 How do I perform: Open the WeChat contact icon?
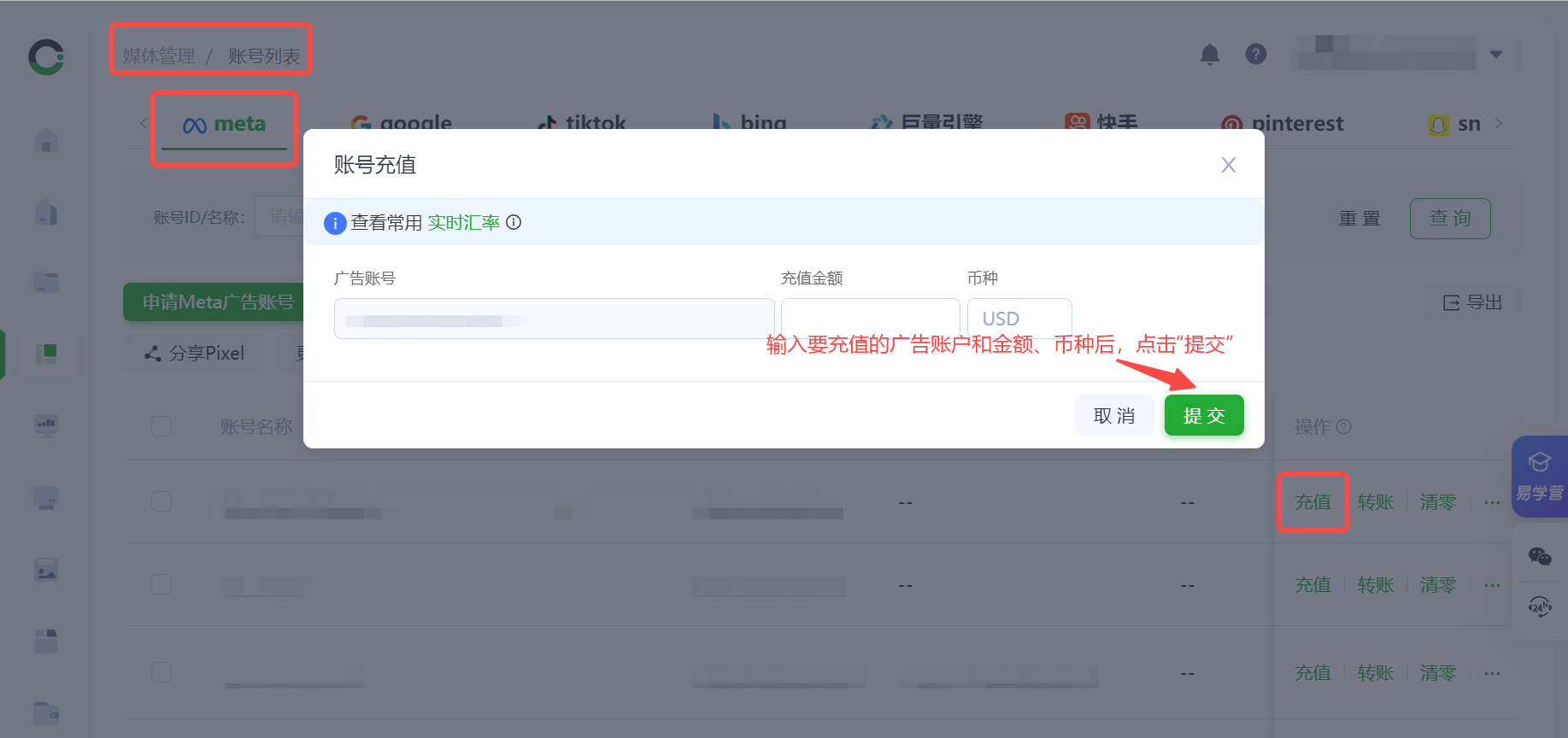[1539, 557]
